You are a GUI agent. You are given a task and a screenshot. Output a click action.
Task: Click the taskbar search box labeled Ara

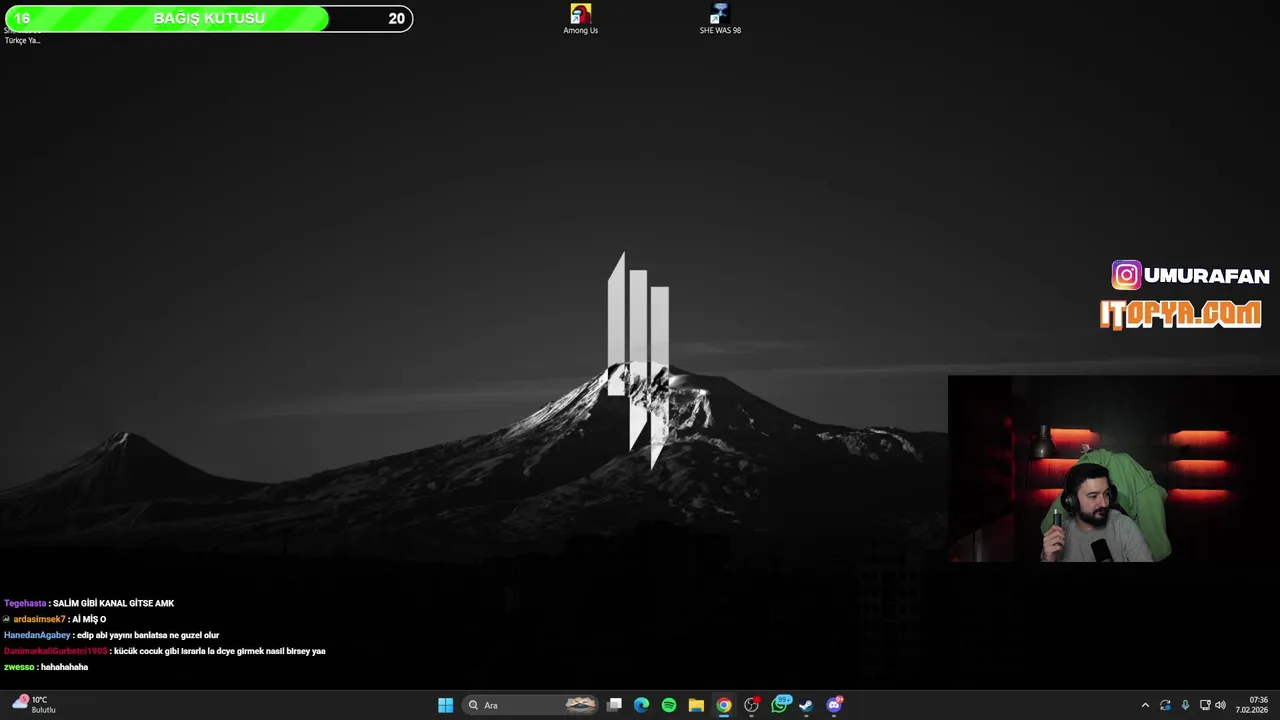coord(531,705)
